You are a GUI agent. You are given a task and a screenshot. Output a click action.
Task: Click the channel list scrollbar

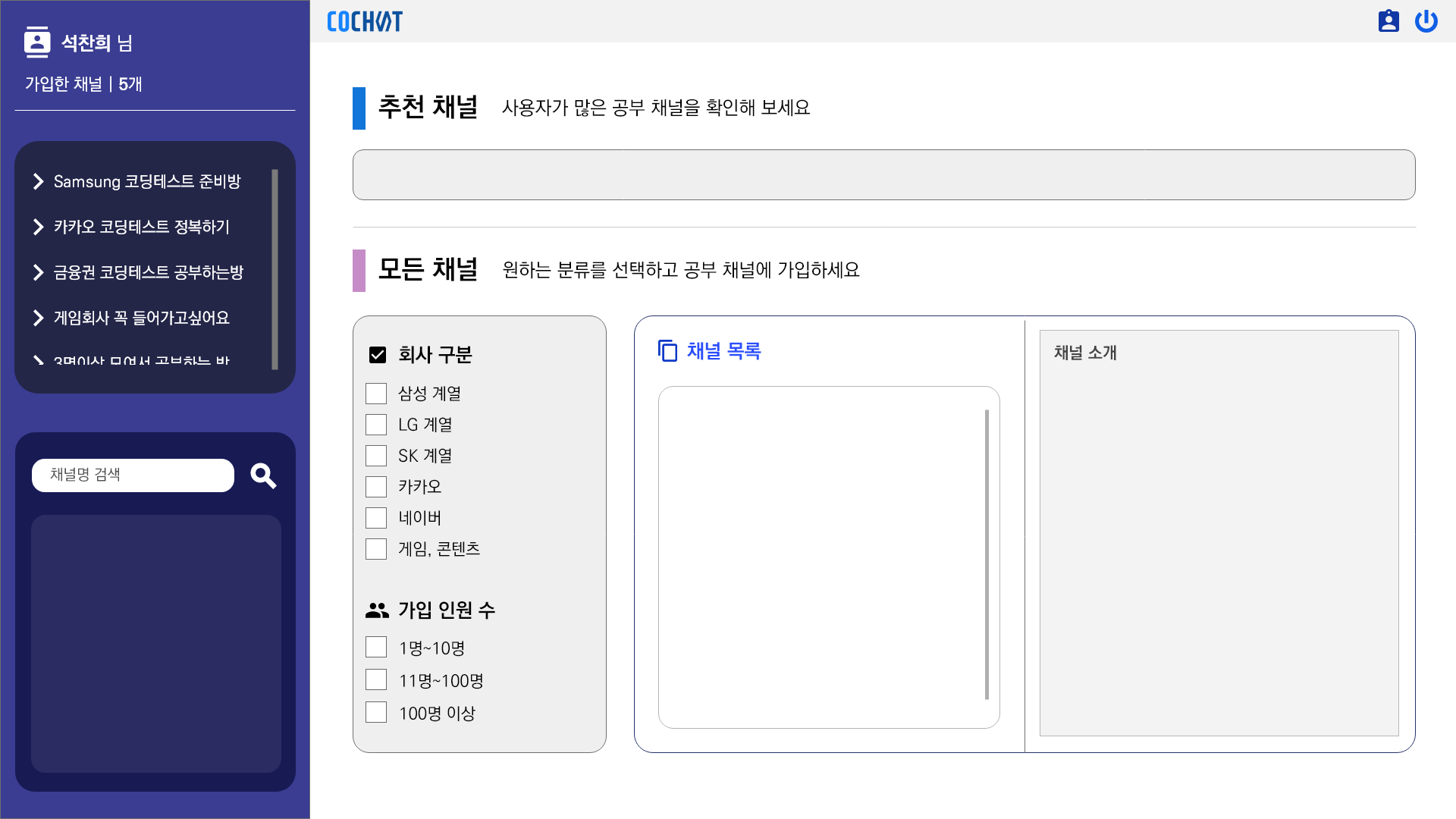(987, 554)
